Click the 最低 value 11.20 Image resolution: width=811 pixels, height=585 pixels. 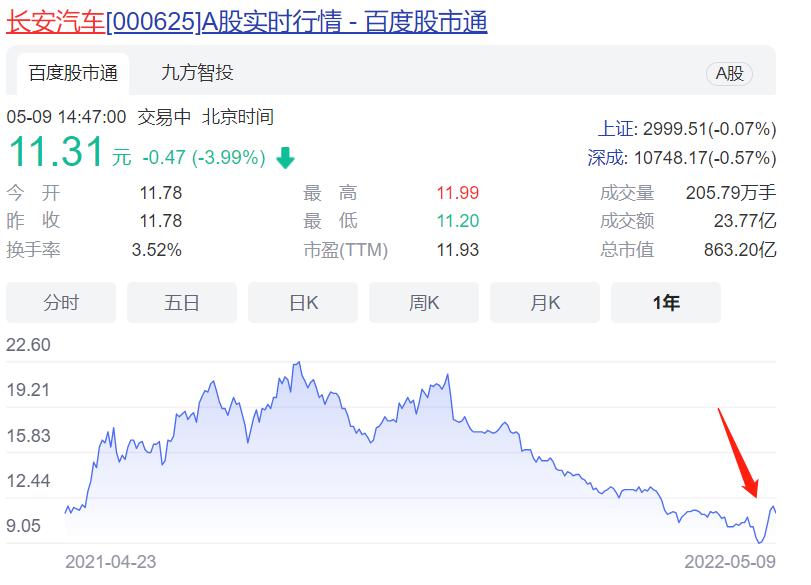tap(458, 221)
